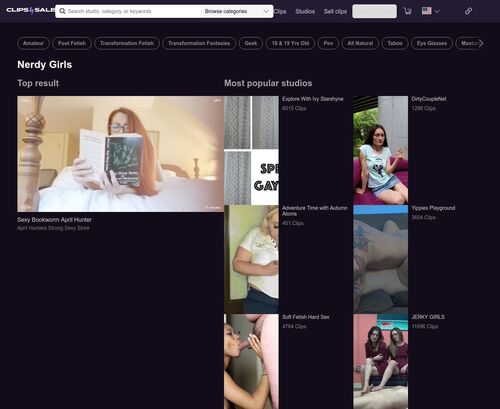The image size is (500, 409).
Task: Open Explore With Ivy Starshyne studio link
Action: [313, 99]
